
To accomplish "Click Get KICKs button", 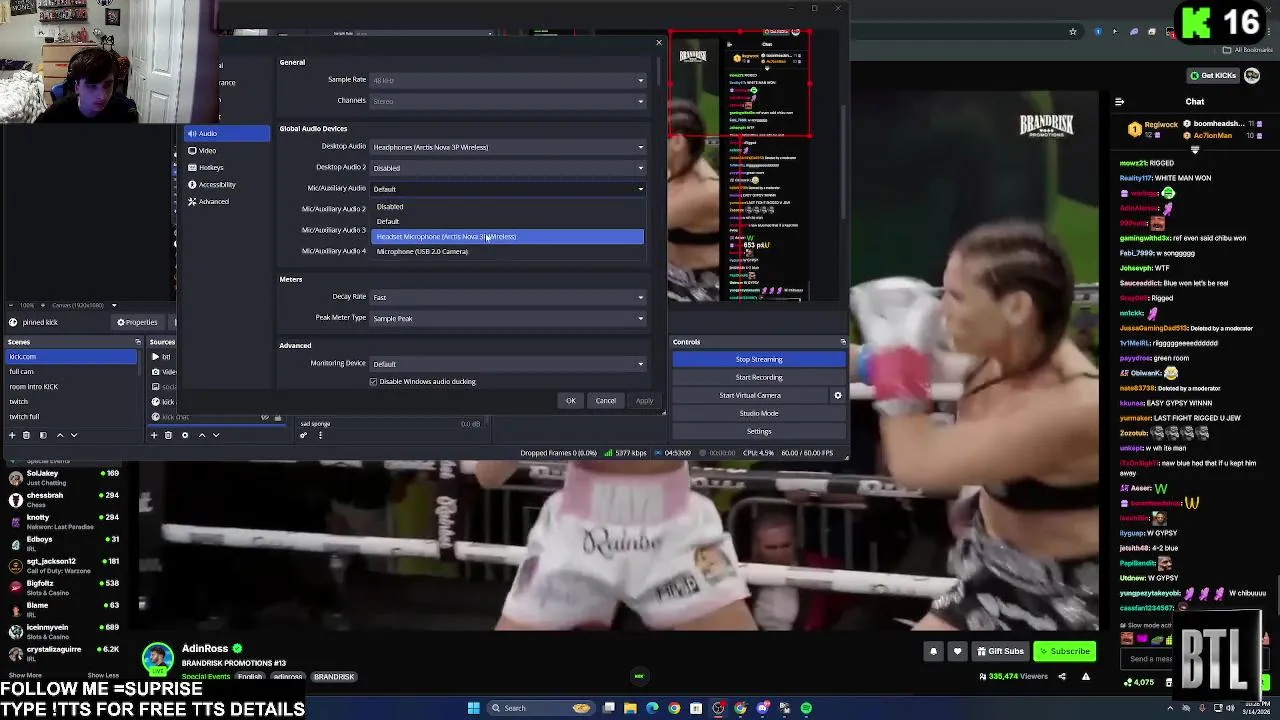I will click(1213, 76).
